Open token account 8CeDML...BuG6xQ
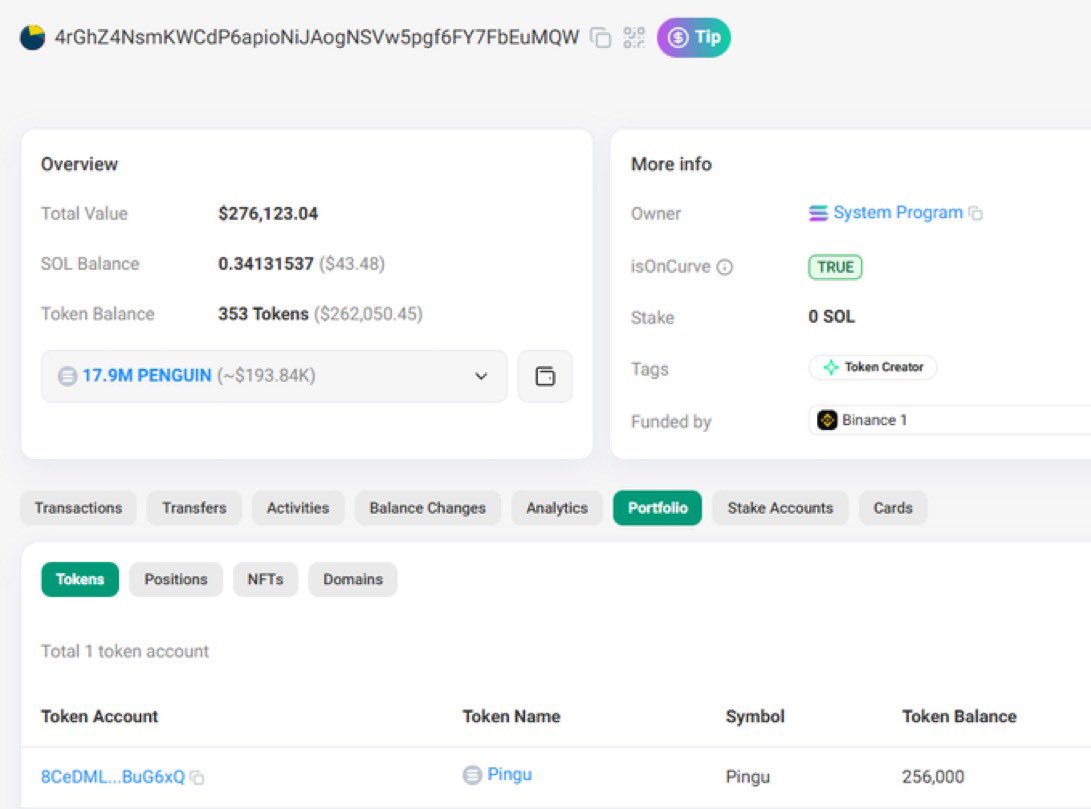The width and height of the screenshot is (1091, 809). (113, 777)
